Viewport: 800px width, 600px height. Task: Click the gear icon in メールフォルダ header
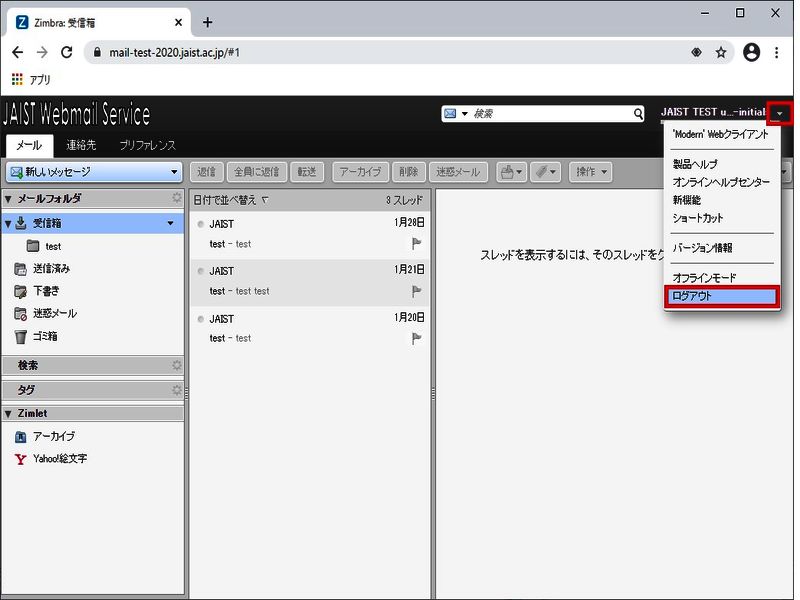(177, 199)
